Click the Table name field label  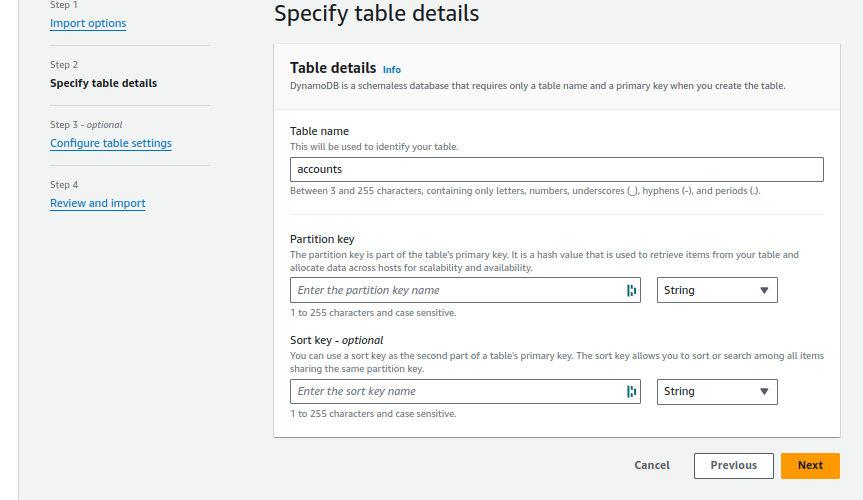coord(319,131)
